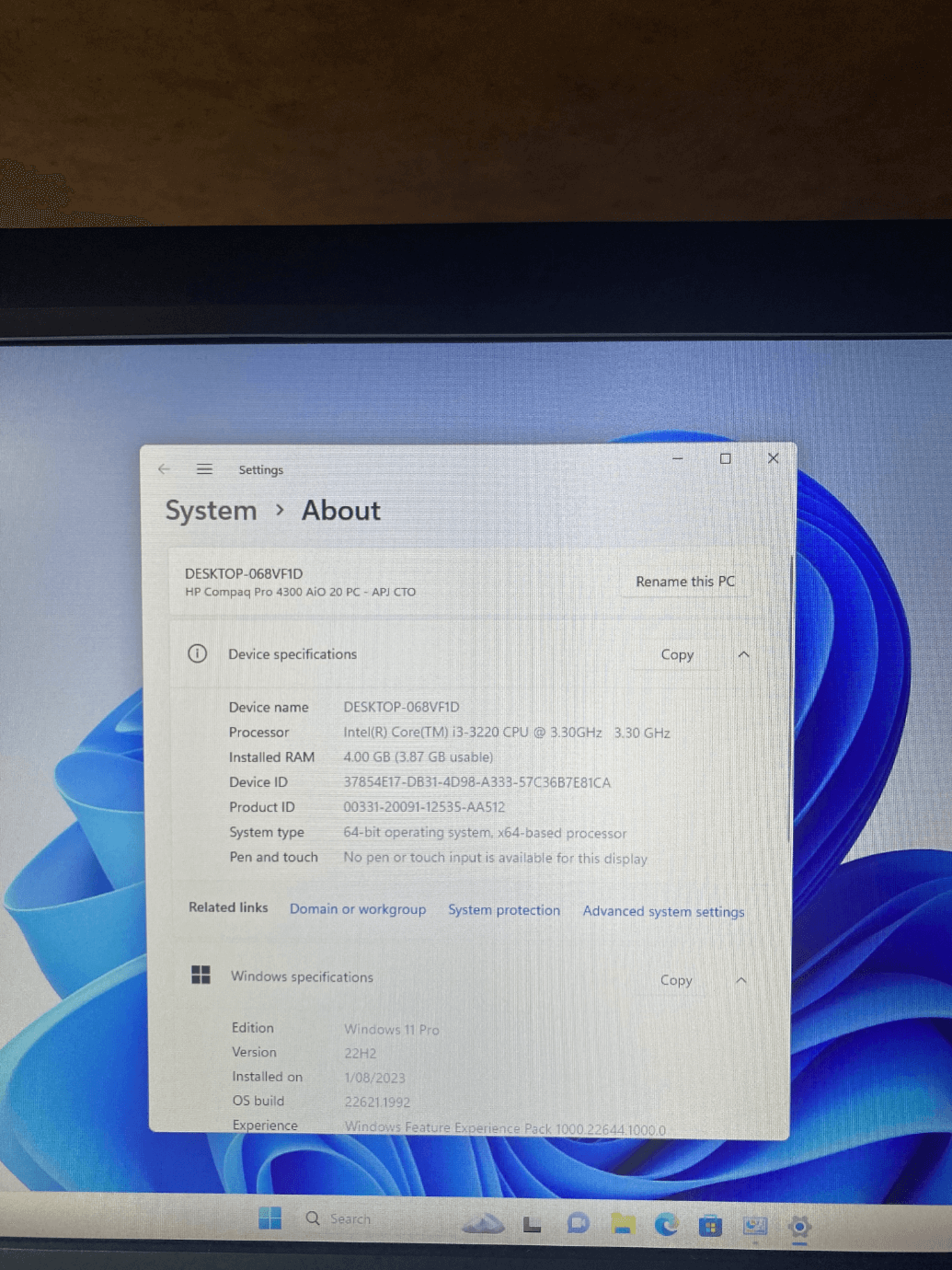Copy the Windows specifications

[x=676, y=980]
